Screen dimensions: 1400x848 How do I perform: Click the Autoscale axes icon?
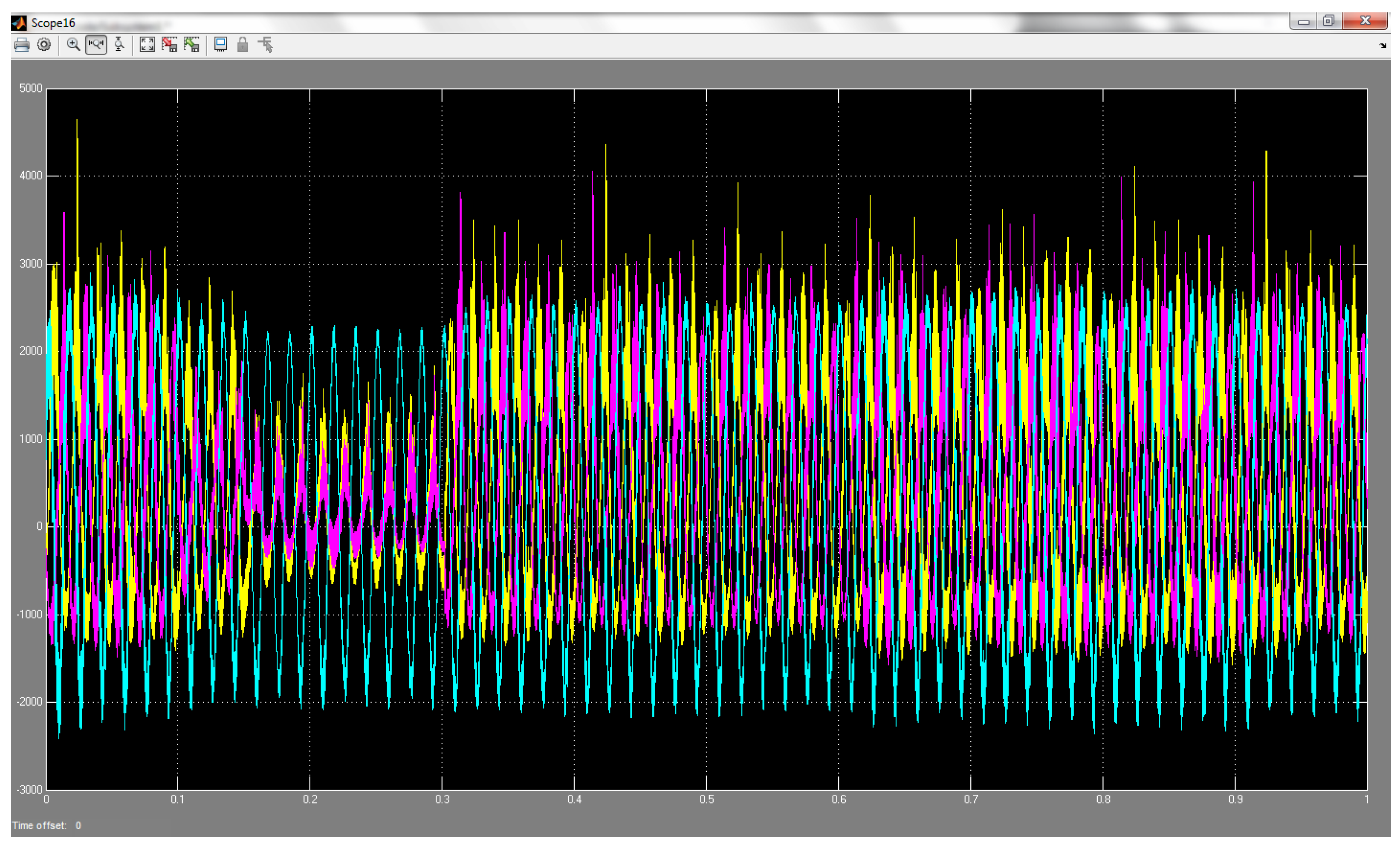click(x=147, y=45)
